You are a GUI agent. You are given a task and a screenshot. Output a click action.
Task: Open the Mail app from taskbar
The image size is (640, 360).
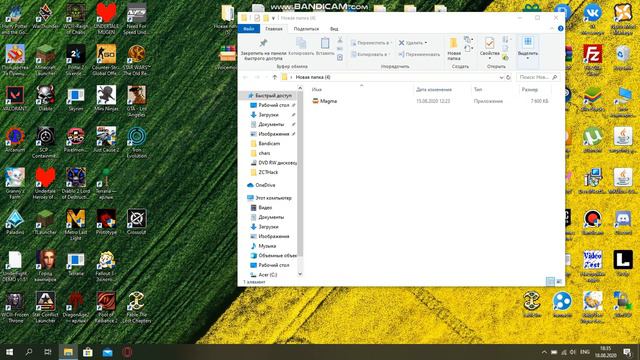point(107,352)
